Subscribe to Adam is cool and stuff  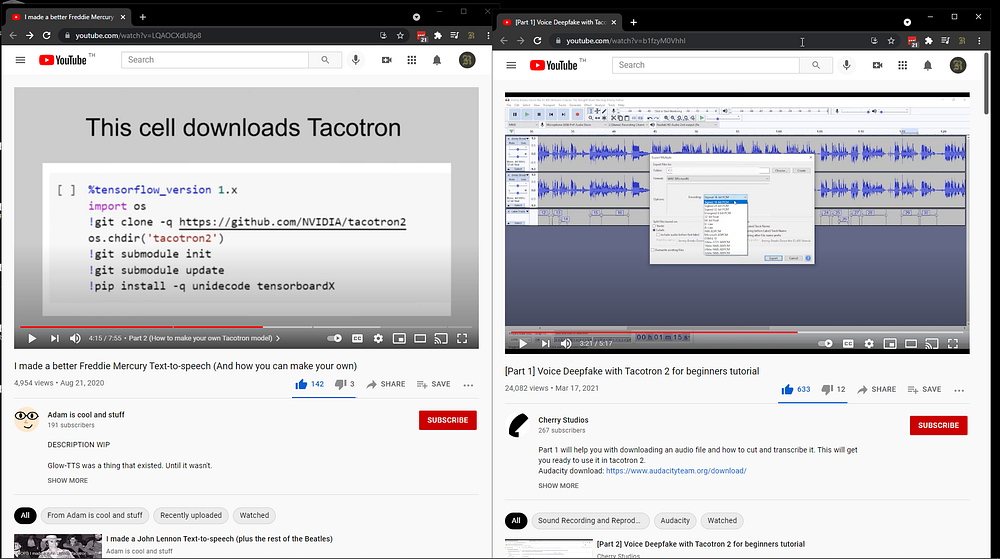click(x=448, y=420)
